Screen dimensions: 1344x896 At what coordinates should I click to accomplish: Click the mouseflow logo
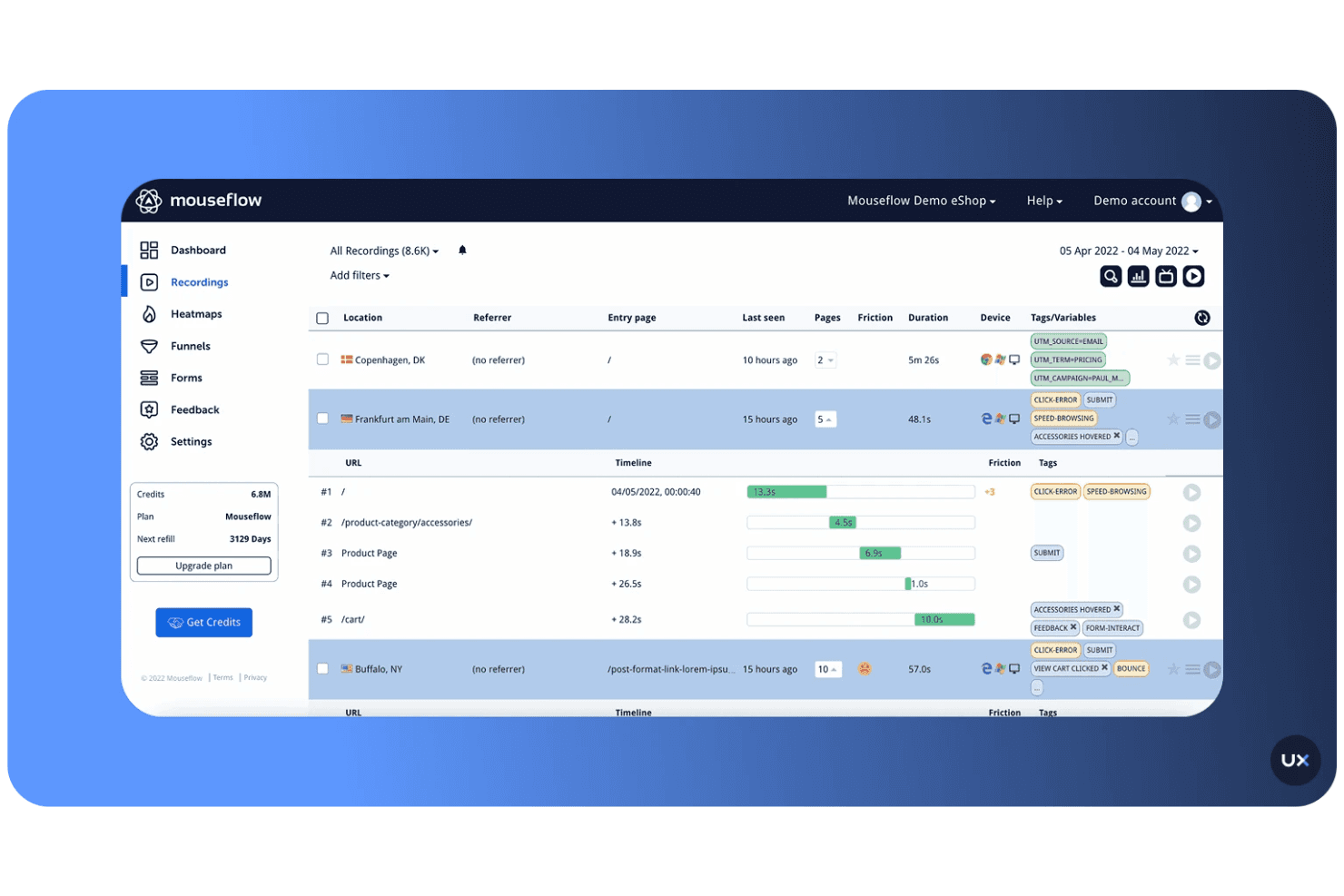[199, 201]
